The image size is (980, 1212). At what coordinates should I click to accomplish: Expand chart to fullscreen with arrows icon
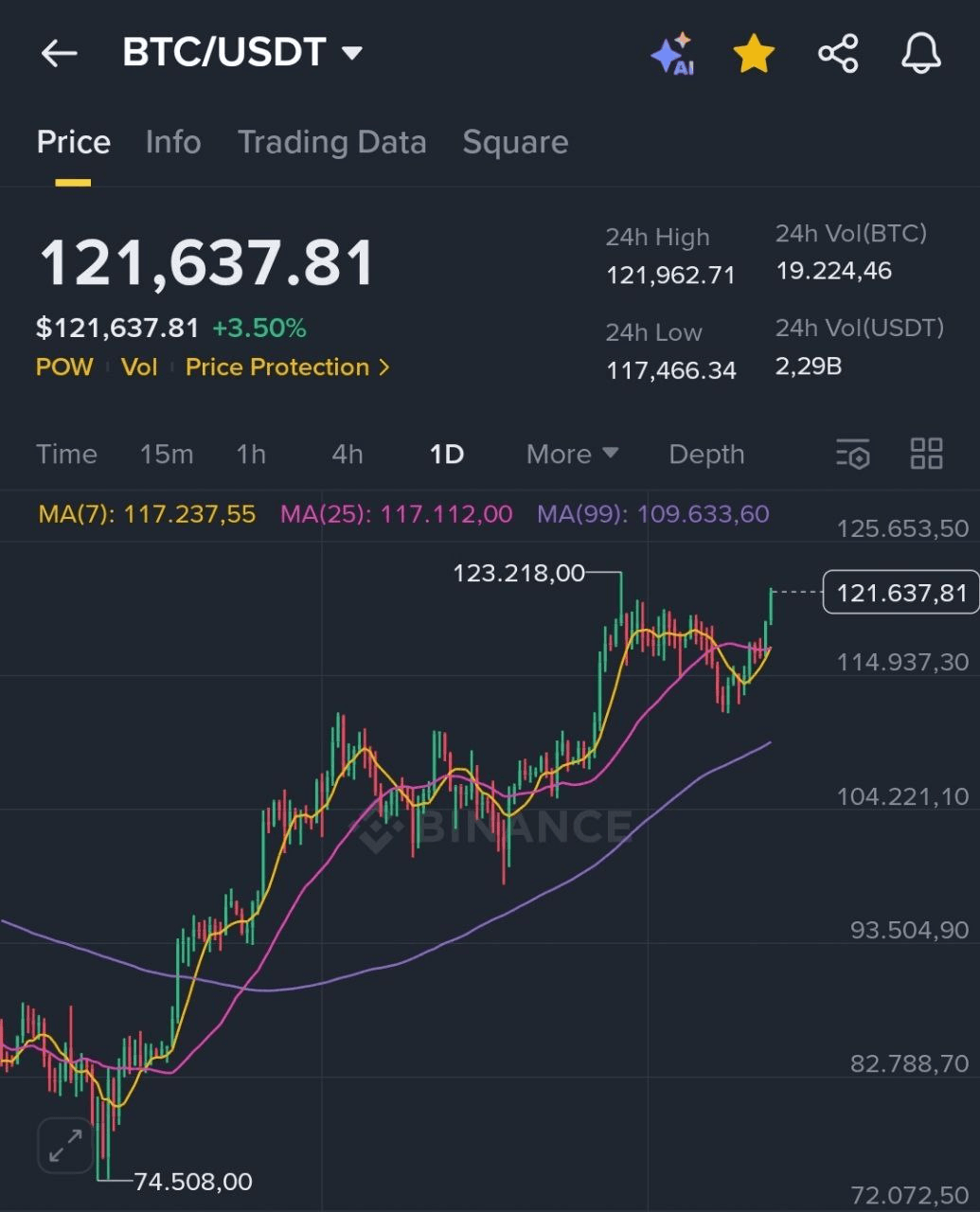(x=65, y=1146)
